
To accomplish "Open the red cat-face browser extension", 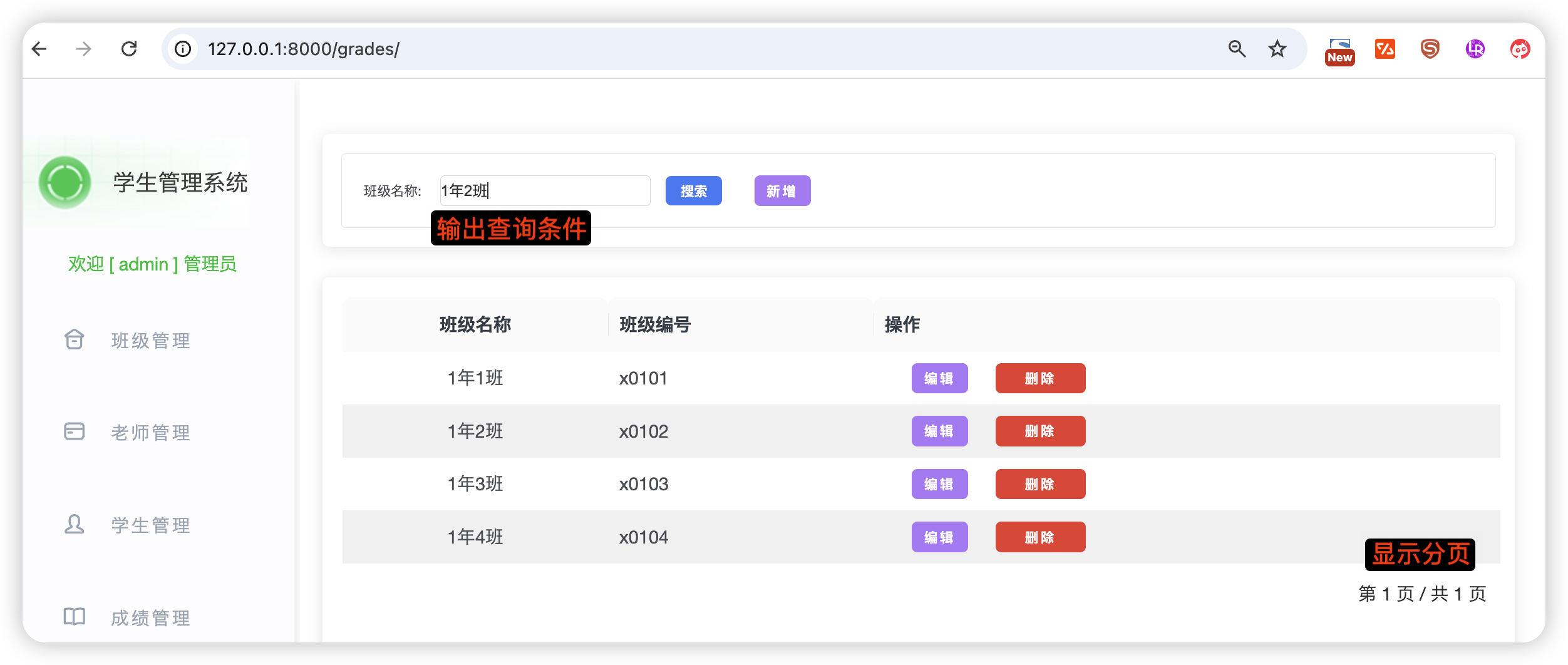I will pos(1520,49).
